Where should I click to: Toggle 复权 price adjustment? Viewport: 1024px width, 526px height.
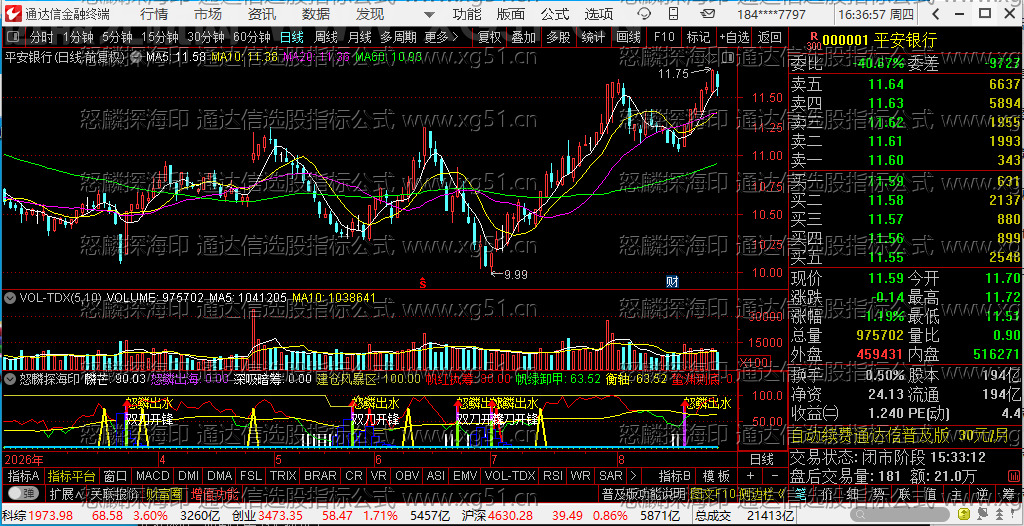[x=489, y=37]
